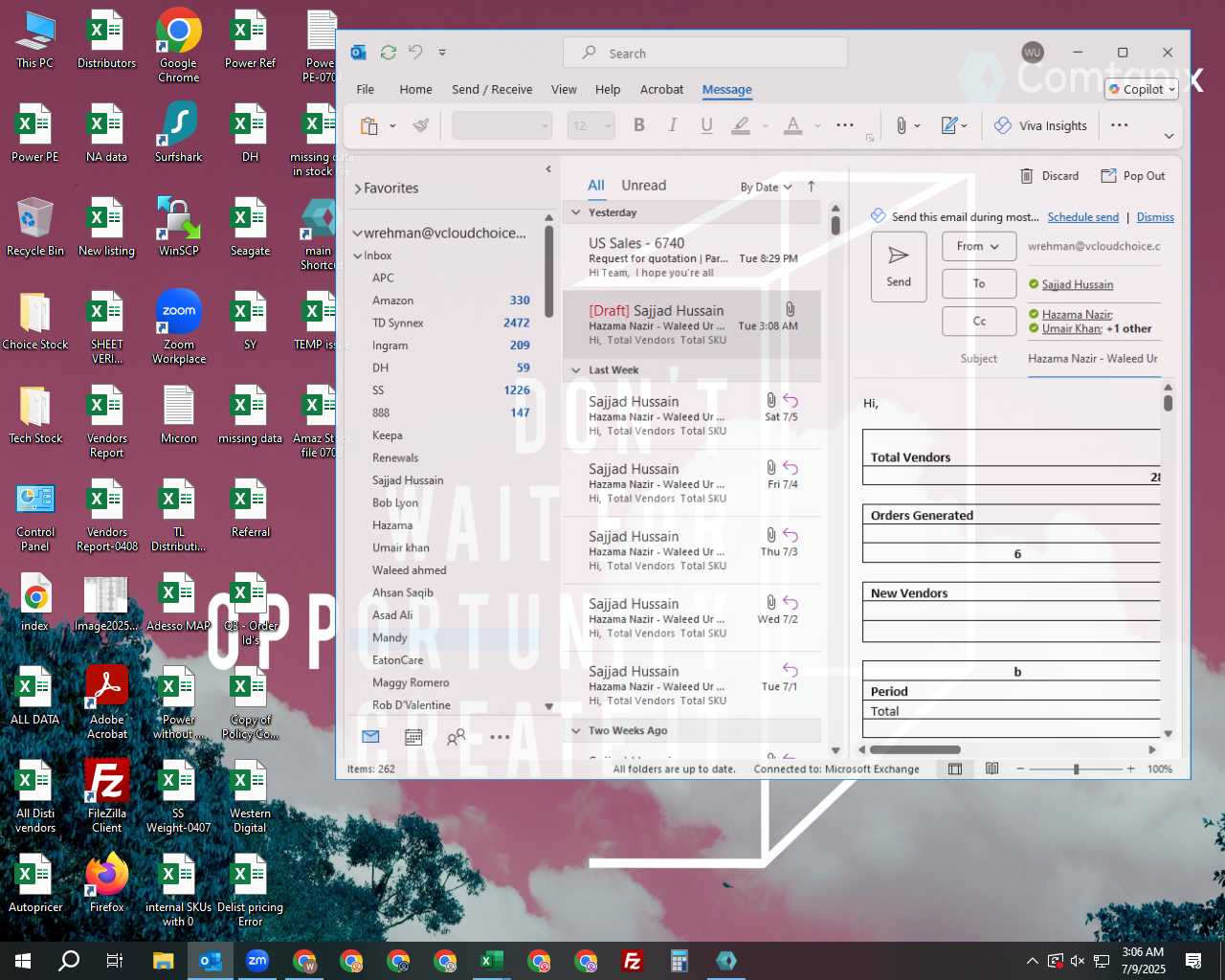This screenshot has width=1225, height=980.
Task: Click the To recipients button
Action: [979, 283]
